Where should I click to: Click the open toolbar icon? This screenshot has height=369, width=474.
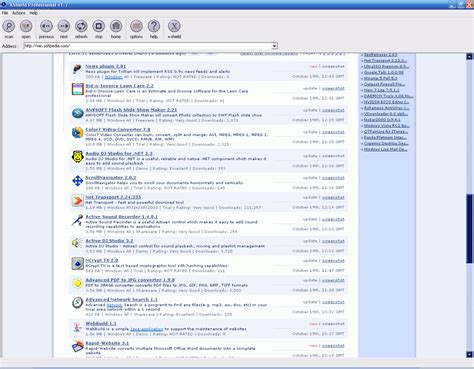(x=26, y=26)
